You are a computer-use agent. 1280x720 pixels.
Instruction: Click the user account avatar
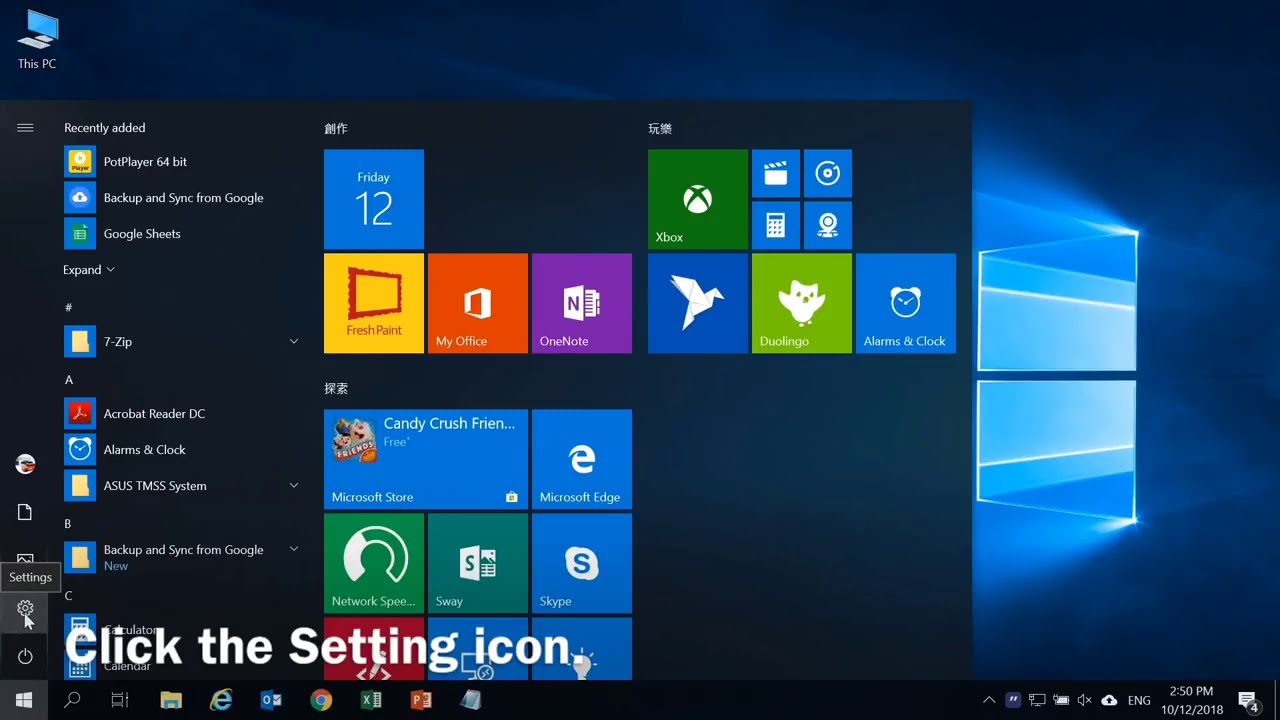click(25, 464)
